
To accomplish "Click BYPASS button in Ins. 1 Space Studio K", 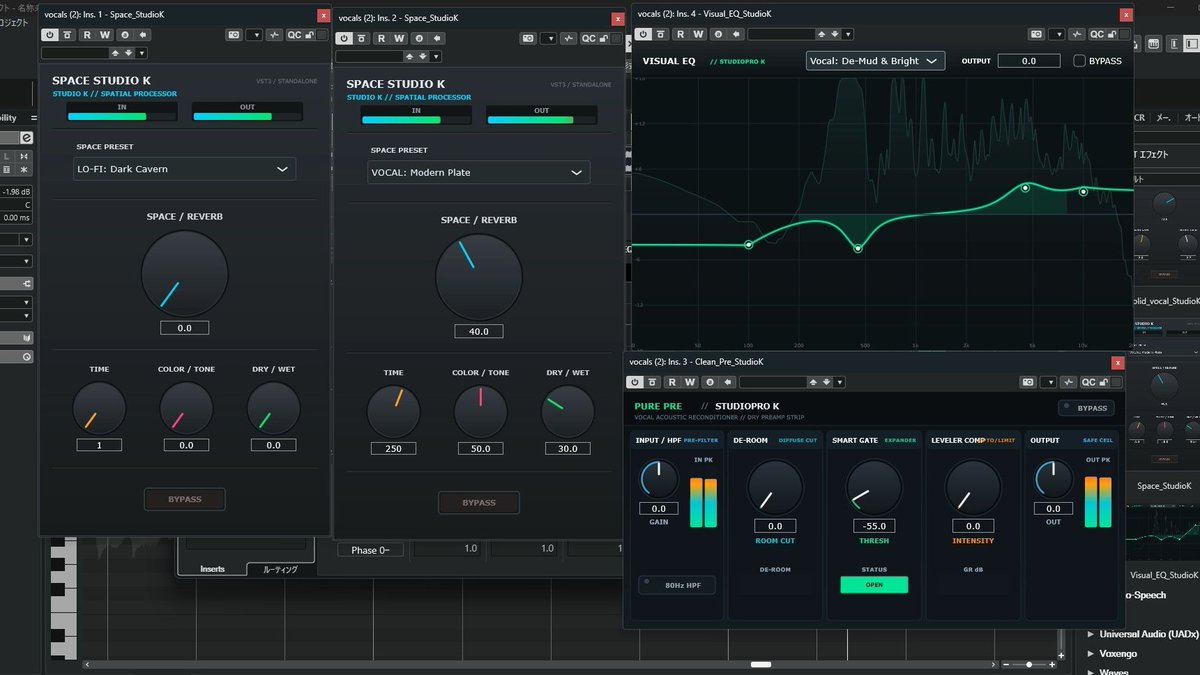I will click(x=184, y=499).
